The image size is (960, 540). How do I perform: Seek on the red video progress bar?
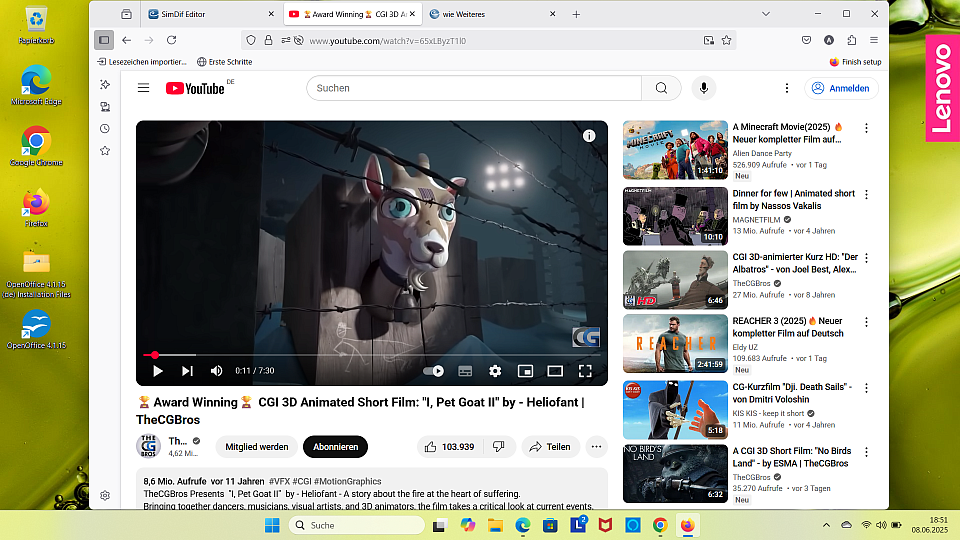tap(372, 355)
